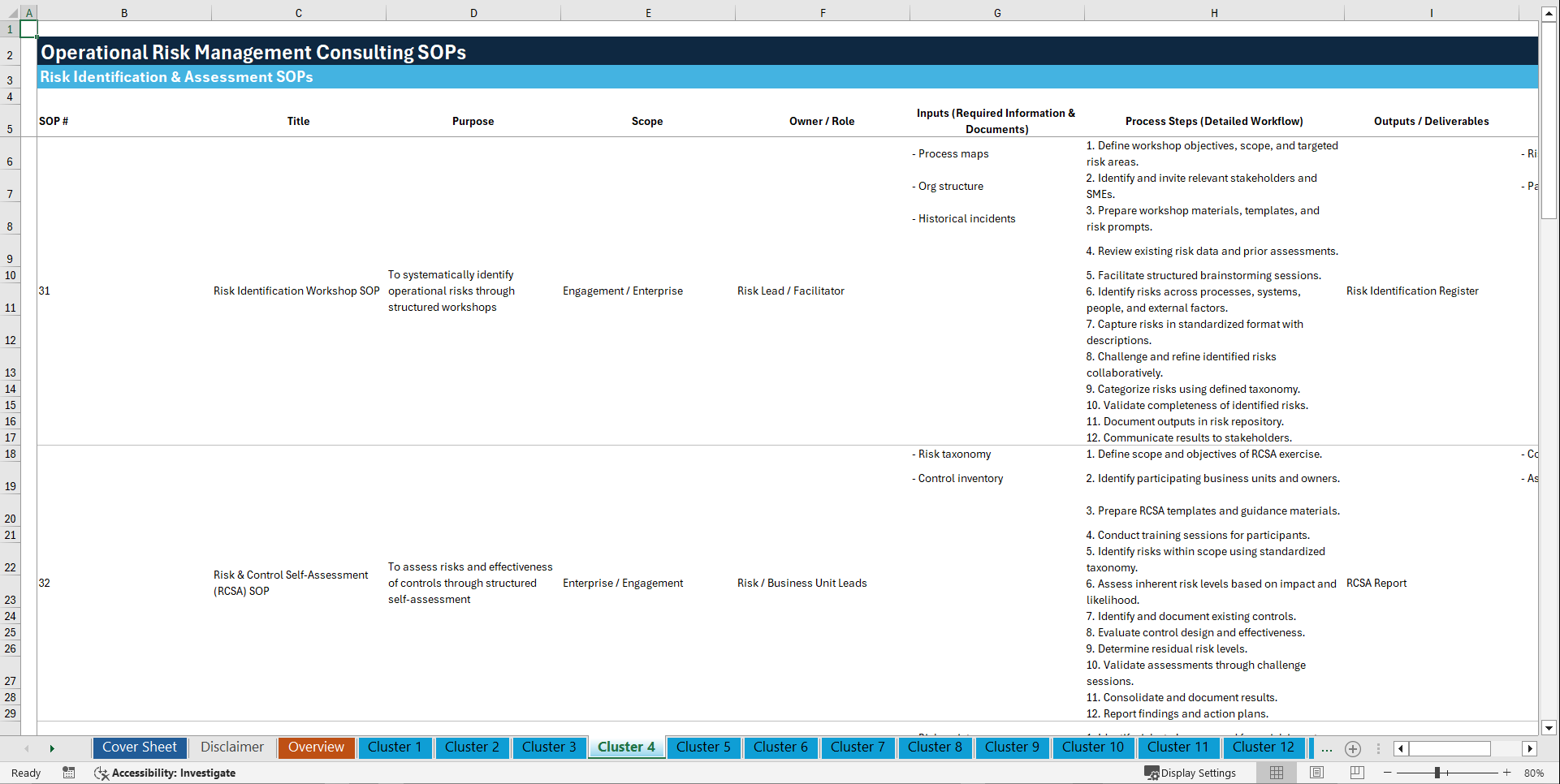The height and width of the screenshot is (784, 1560).
Task: Open Page Layout view
Action: [1316, 773]
